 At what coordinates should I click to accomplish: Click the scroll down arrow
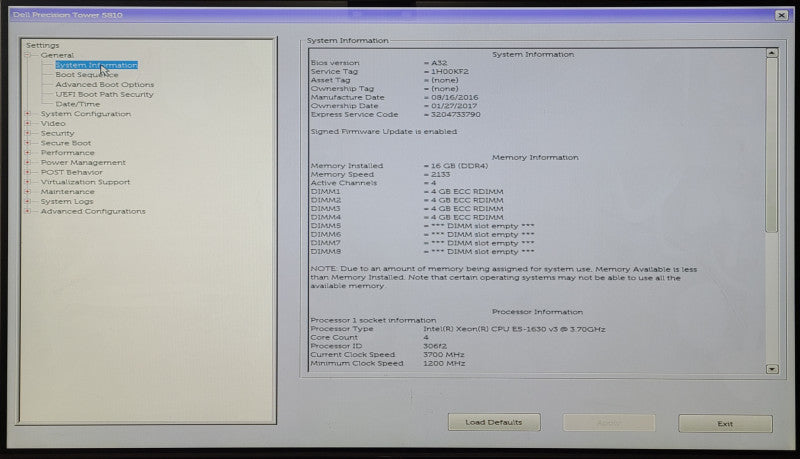coord(772,369)
